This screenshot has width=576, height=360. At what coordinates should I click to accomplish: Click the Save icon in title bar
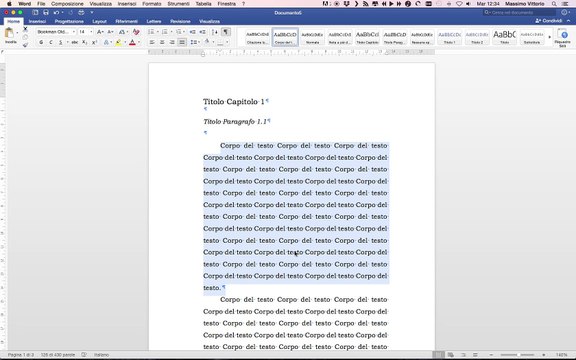point(46,12)
